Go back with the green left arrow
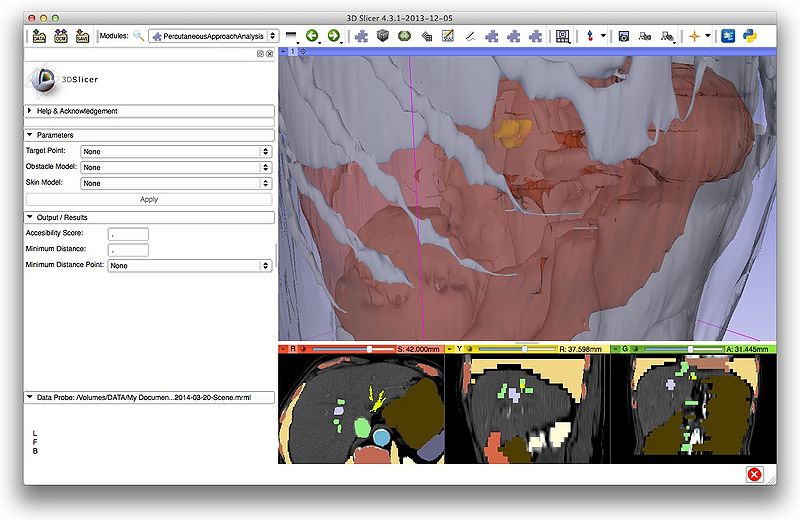 (x=312, y=36)
